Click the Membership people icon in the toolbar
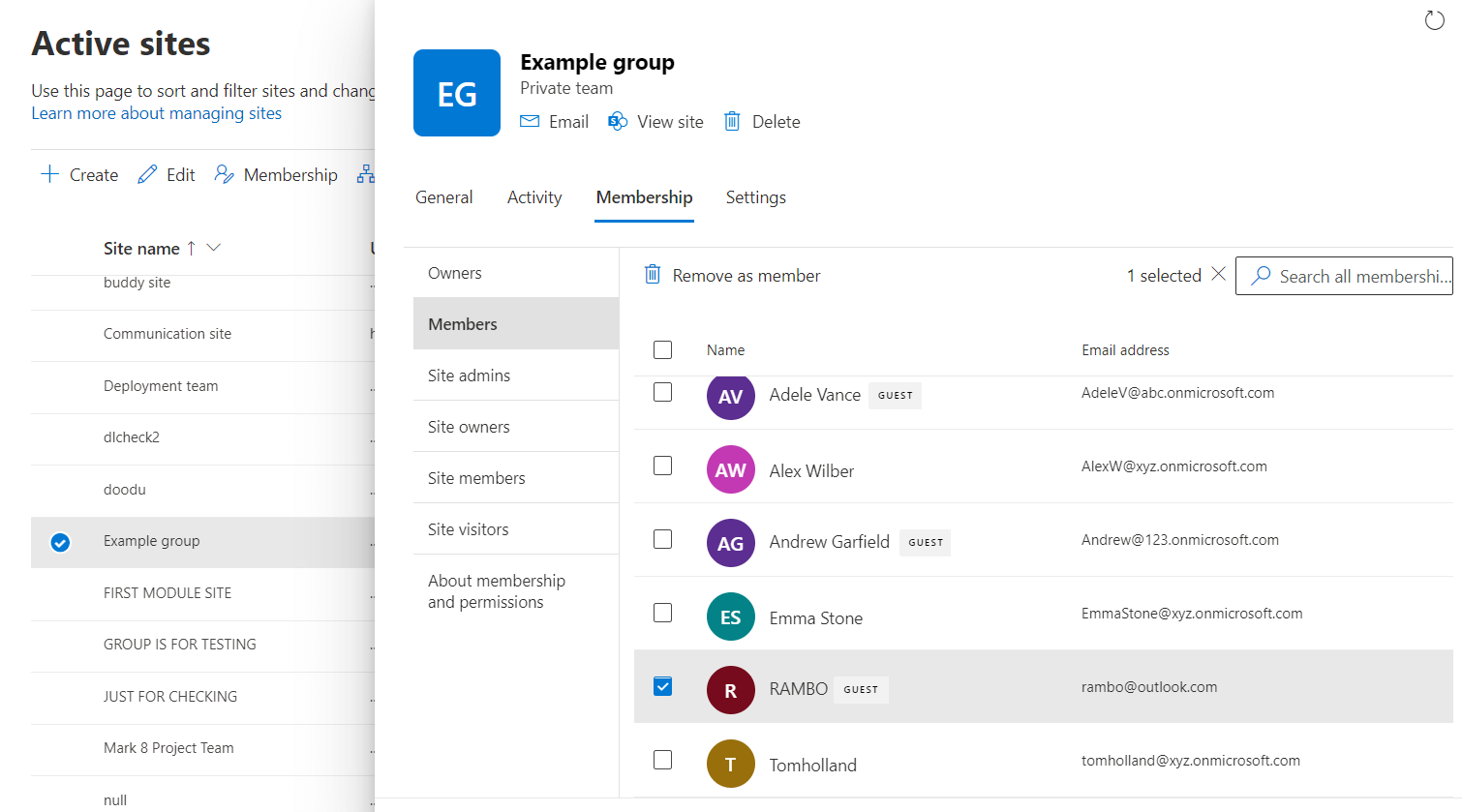1462x812 pixels. pos(224,174)
